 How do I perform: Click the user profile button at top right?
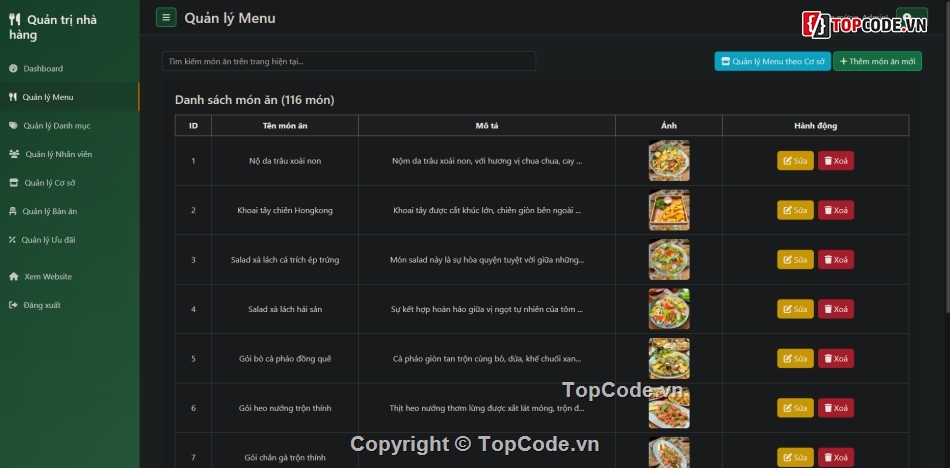pos(911,17)
